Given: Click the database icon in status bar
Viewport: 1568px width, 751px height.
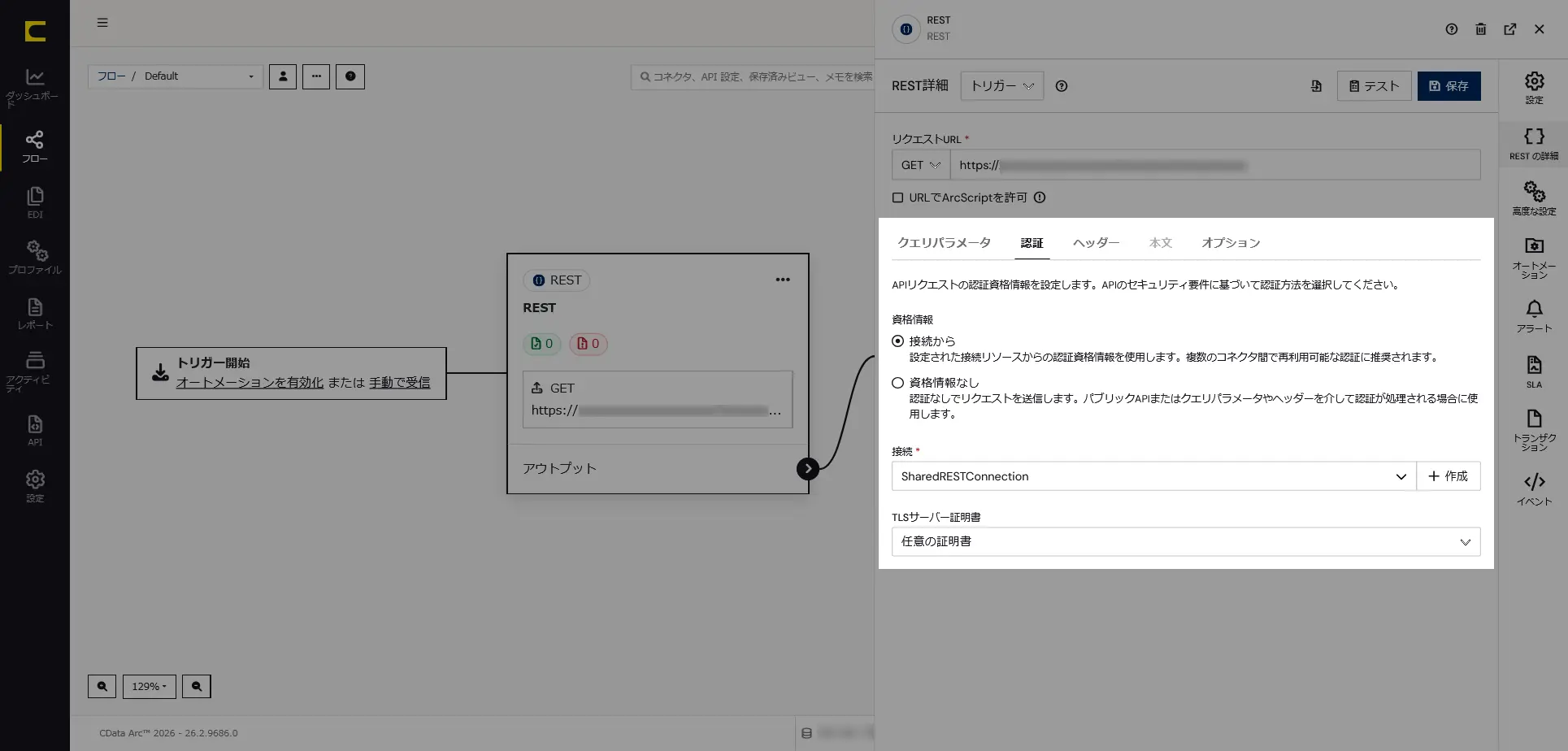Looking at the screenshot, I should [x=806, y=733].
